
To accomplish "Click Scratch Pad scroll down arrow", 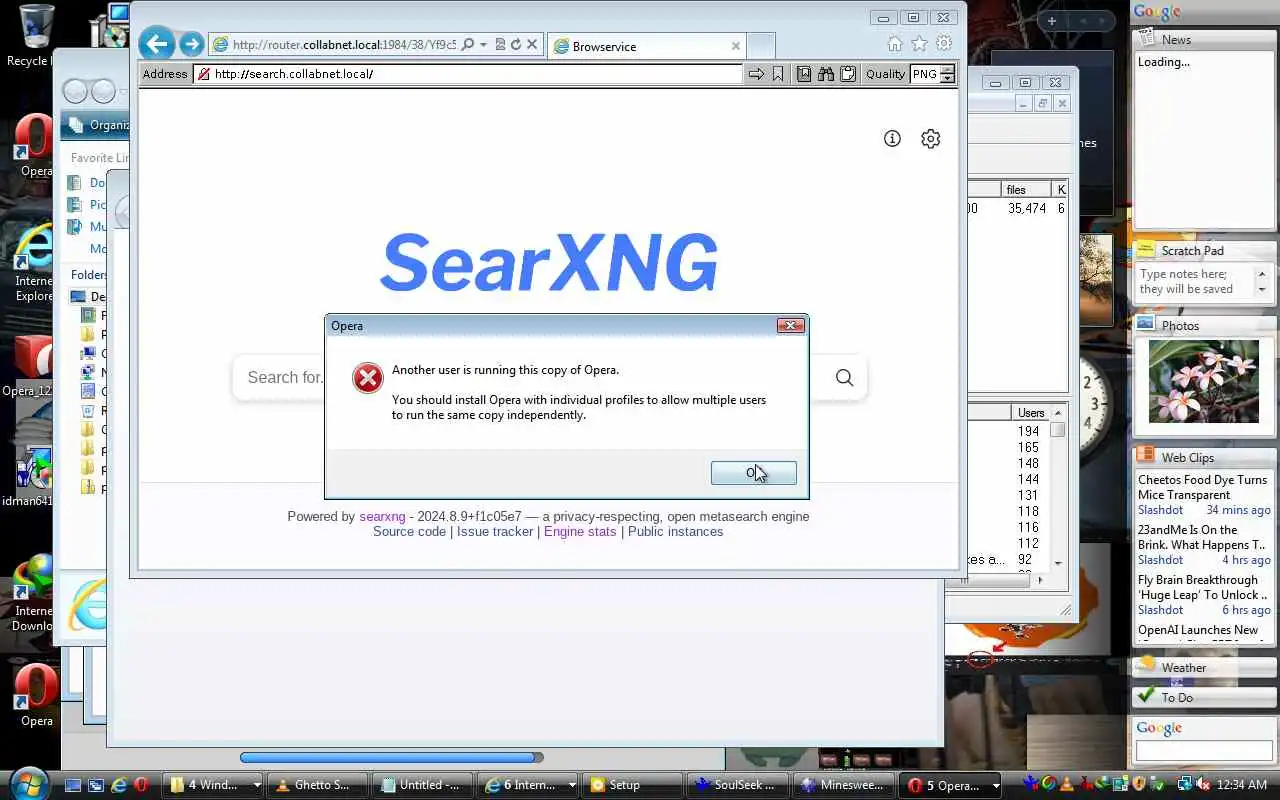I will (x=1261, y=290).
